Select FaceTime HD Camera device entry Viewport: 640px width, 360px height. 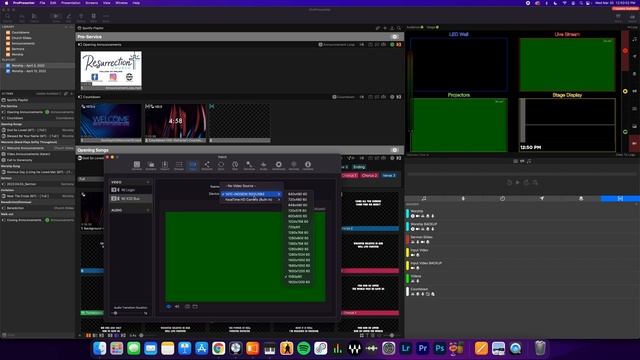coord(251,200)
